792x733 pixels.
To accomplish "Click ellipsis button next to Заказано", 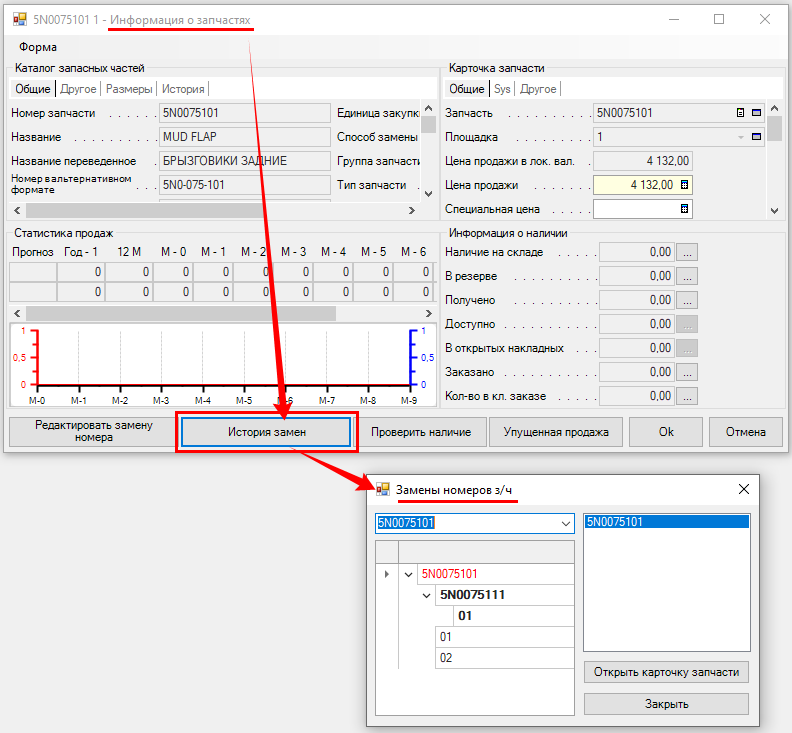I will [x=687, y=372].
